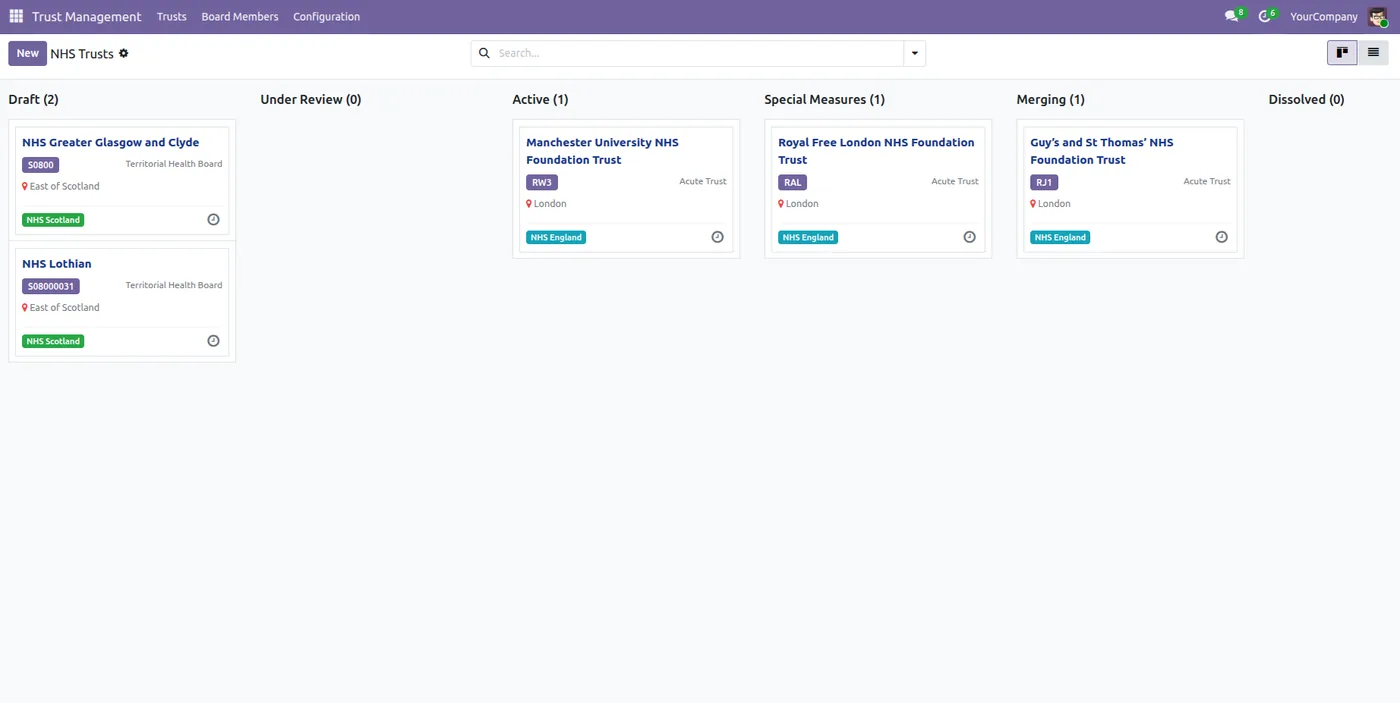Viewport: 1400px width, 703px height.
Task: Click location pin on Royal Free London card
Action: click(781, 203)
